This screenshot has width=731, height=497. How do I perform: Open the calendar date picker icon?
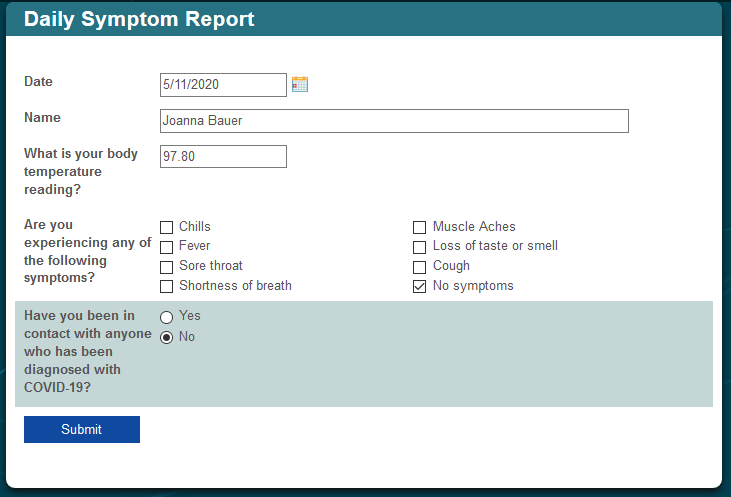[300, 84]
